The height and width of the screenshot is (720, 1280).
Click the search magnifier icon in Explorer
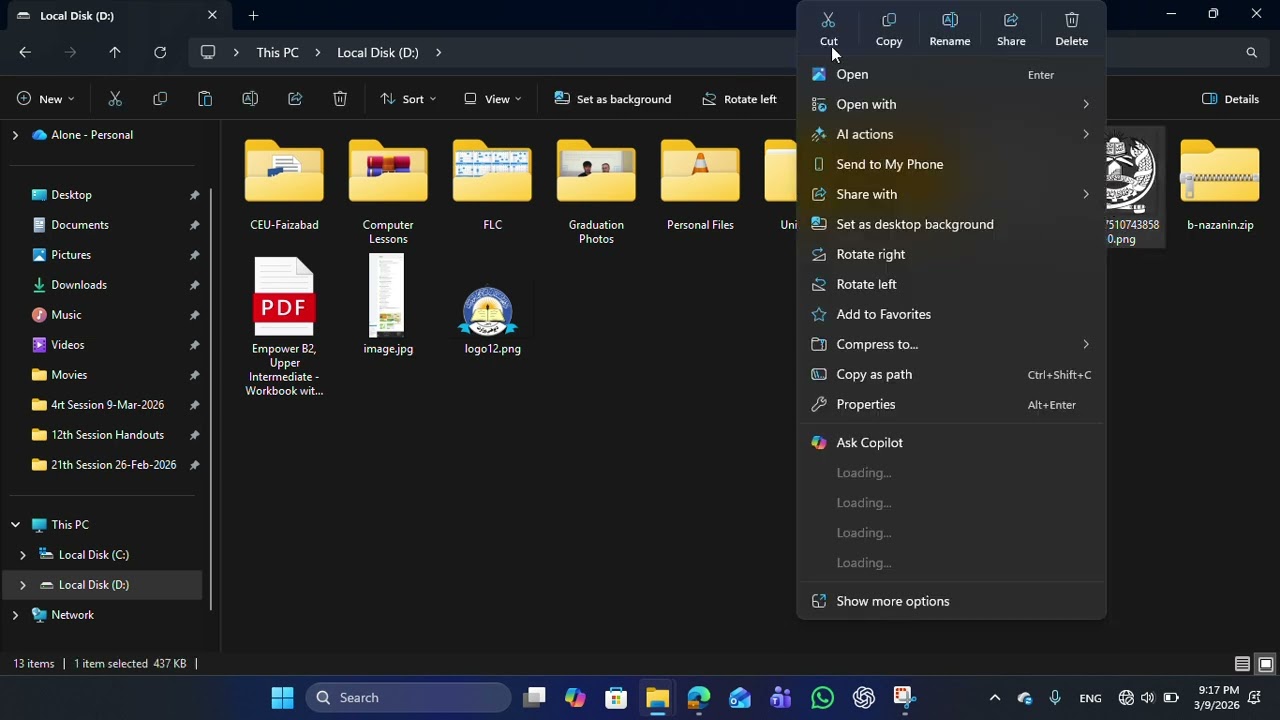(x=1251, y=52)
